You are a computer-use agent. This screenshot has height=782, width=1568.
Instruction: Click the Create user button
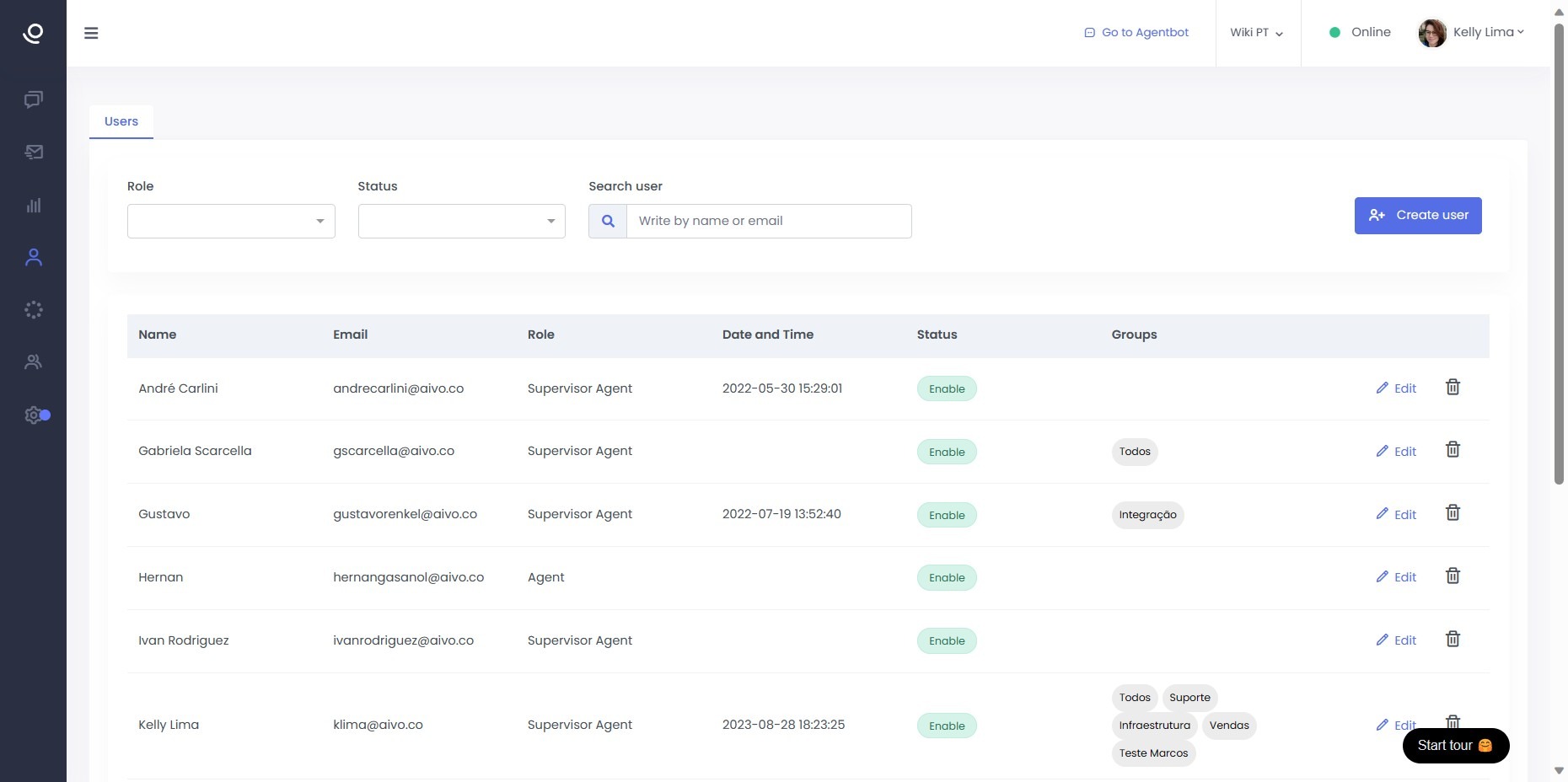(x=1417, y=216)
